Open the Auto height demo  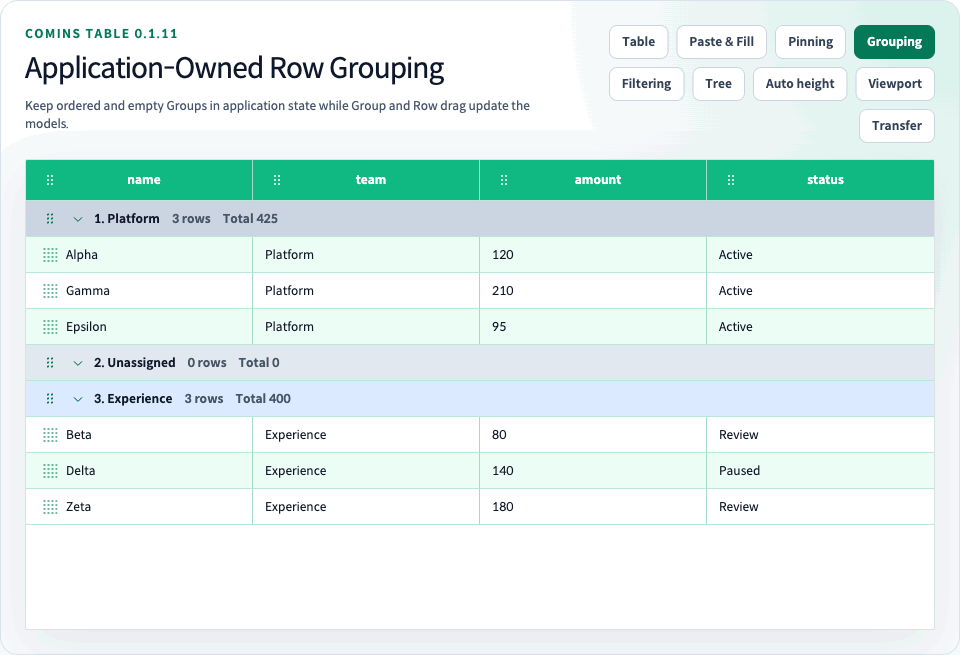pos(800,84)
